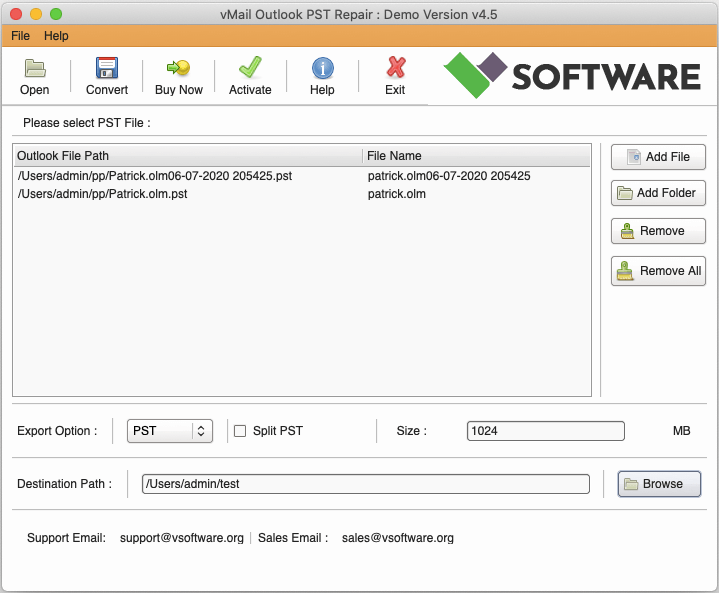Image resolution: width=719 pixels, height=593 pixels.
Task: Click the red Exit cross icon
Action: coord(395,67)
